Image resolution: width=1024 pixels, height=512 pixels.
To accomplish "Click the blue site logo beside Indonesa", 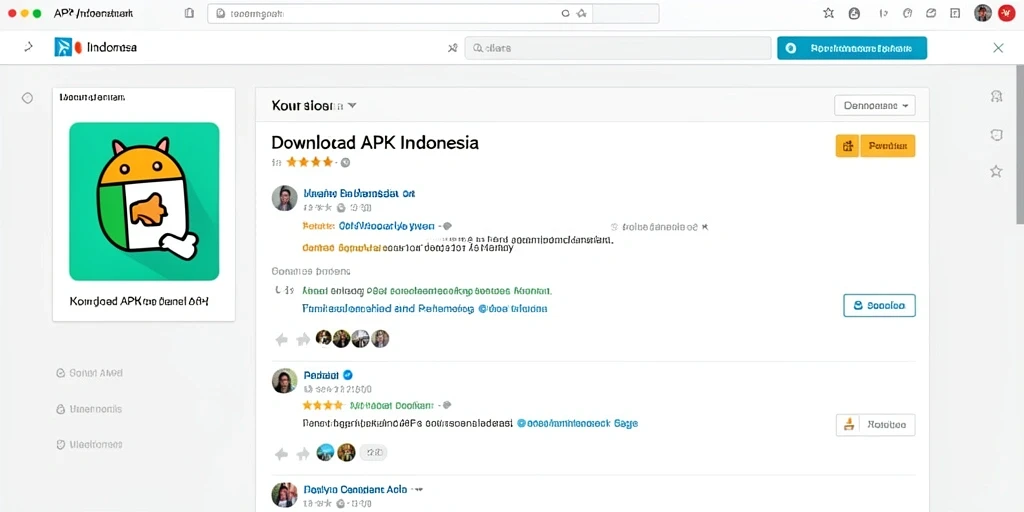I will click(x=63, y=47).
